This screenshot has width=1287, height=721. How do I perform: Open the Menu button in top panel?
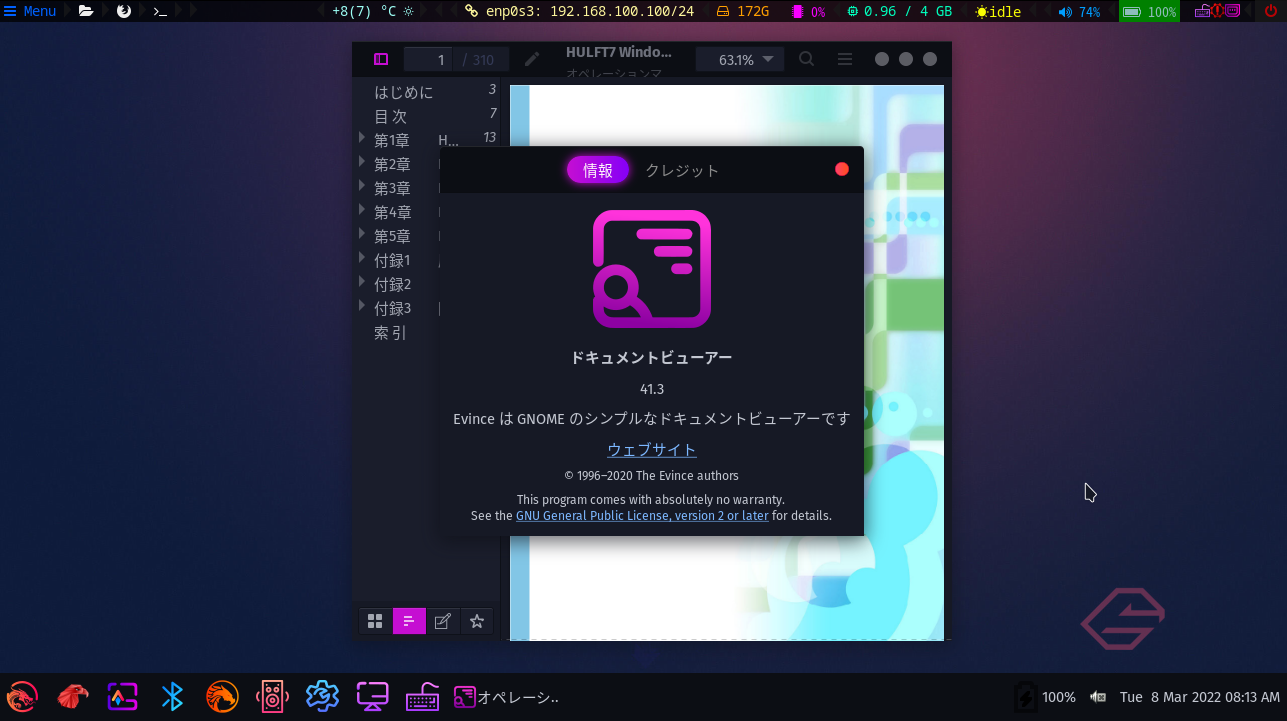tap(30, 12)
